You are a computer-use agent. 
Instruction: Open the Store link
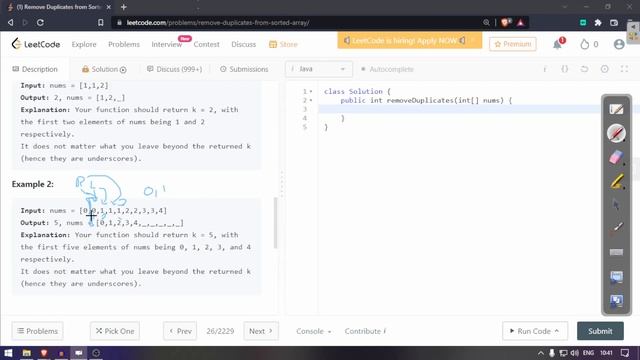pos(283,44)
